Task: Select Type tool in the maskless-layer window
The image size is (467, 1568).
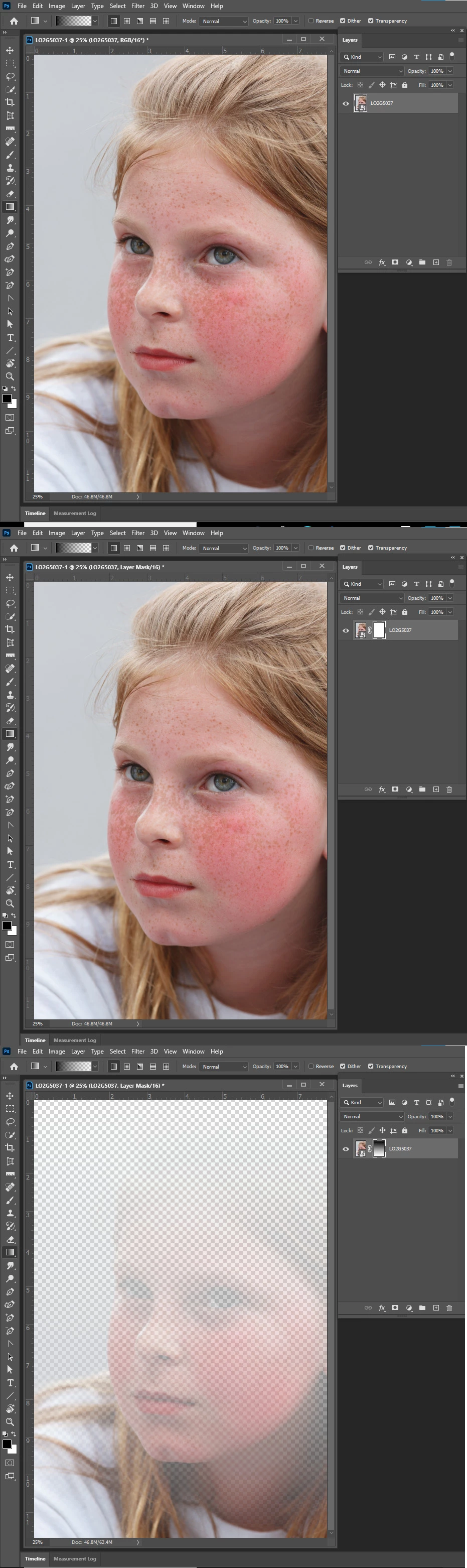Action: point(10,337)
